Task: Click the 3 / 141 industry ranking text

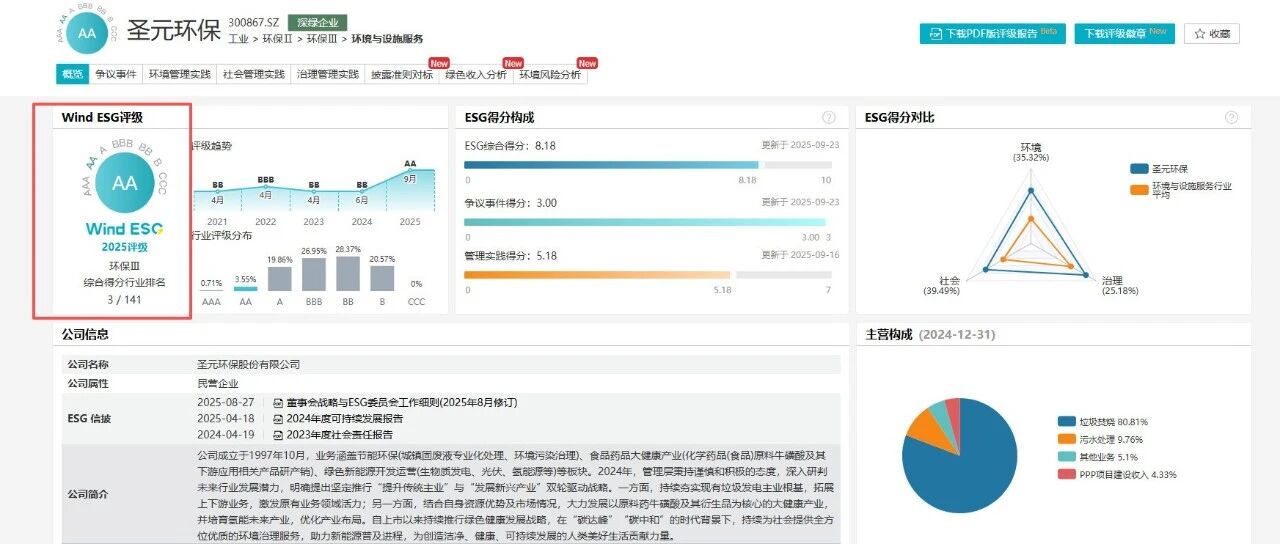Action: coord(125,299)
